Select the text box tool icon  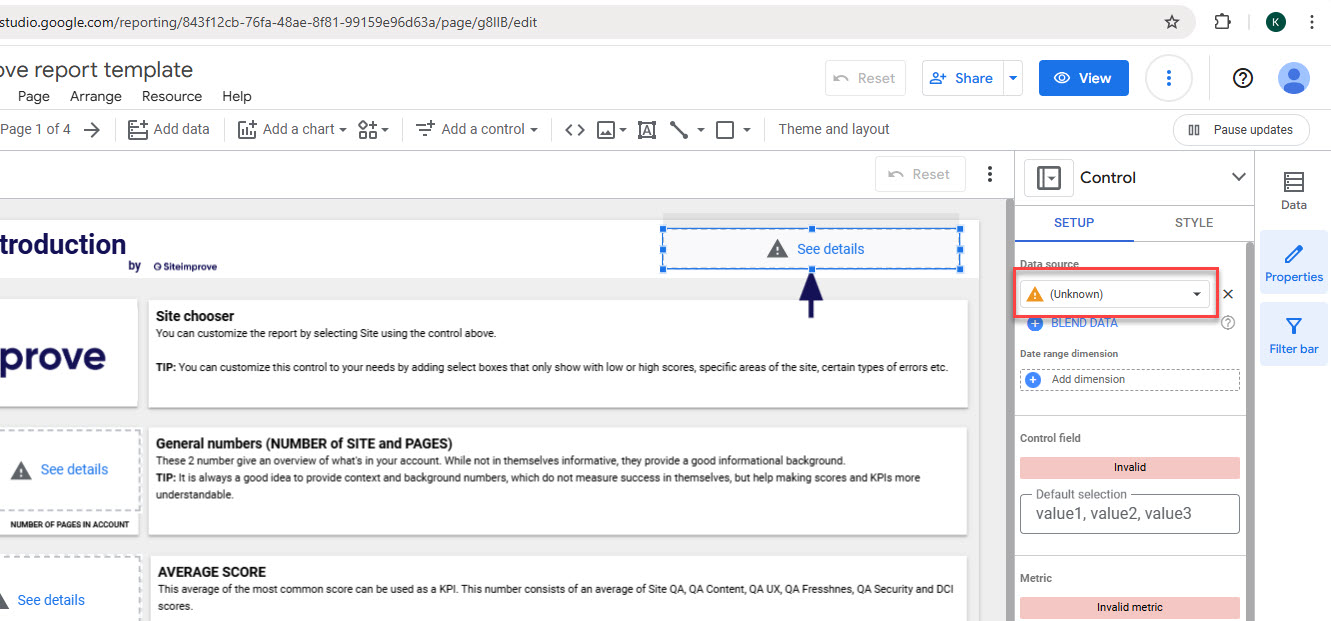[x=647, y=129]
